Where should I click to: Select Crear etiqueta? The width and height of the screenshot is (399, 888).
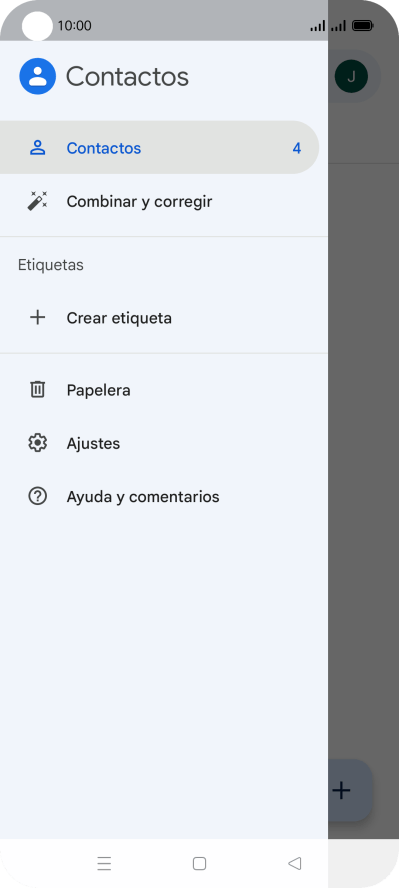coord(164,318)
